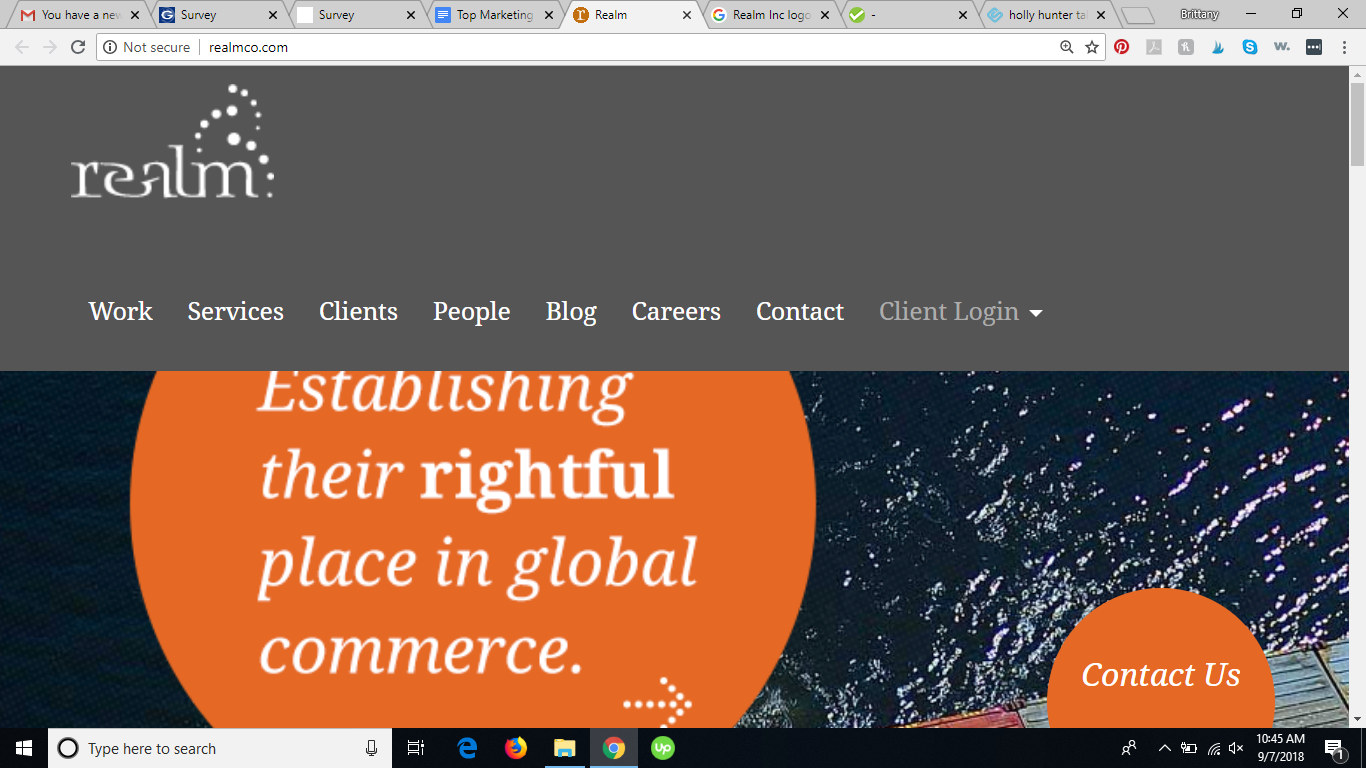
Task: Close the Gmail tab
Action: tap(135, 15)
